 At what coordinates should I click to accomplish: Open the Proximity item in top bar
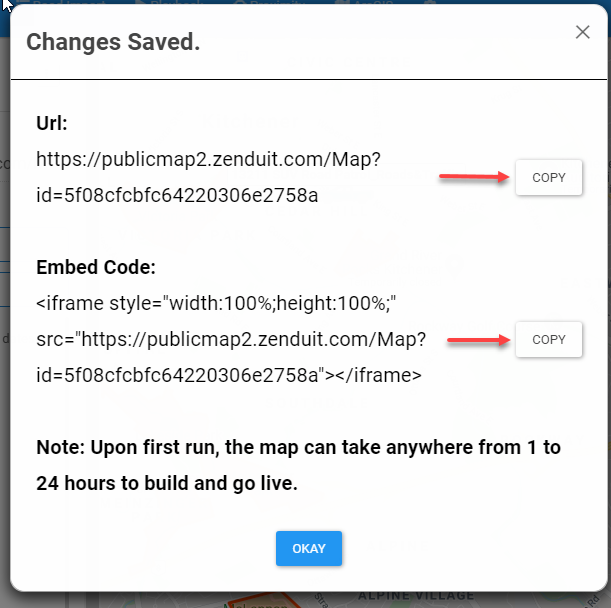269,2
